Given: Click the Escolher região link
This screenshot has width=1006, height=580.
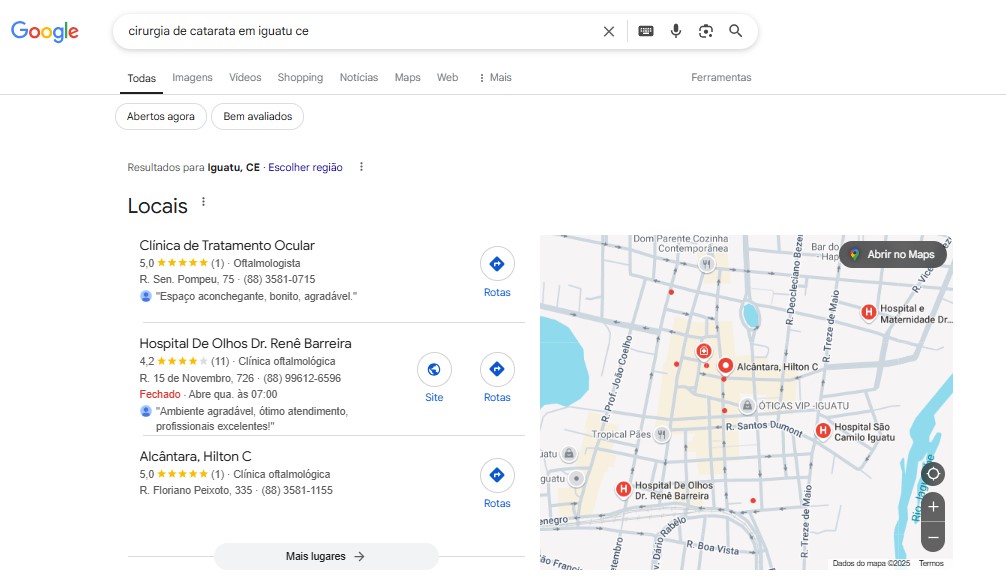Looking at the screenshot, I should click(x=305, y=167).
